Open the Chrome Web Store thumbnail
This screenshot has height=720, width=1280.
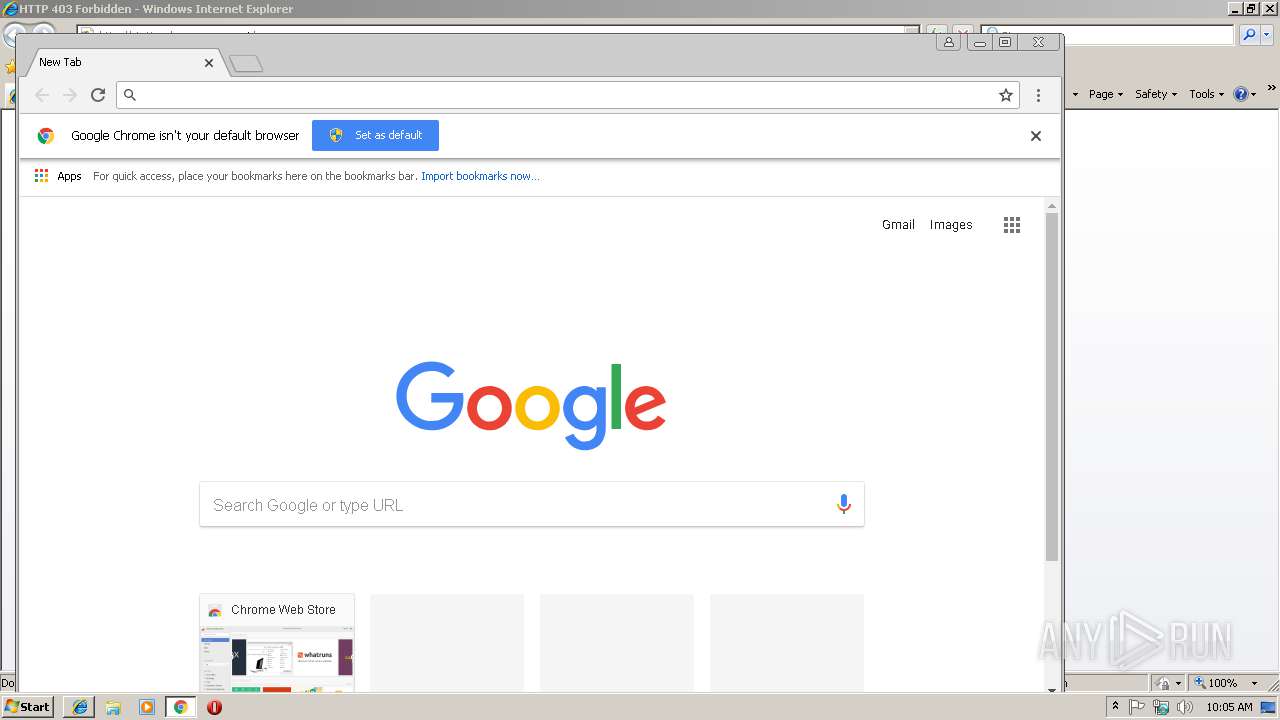click(x=277, y=643)
